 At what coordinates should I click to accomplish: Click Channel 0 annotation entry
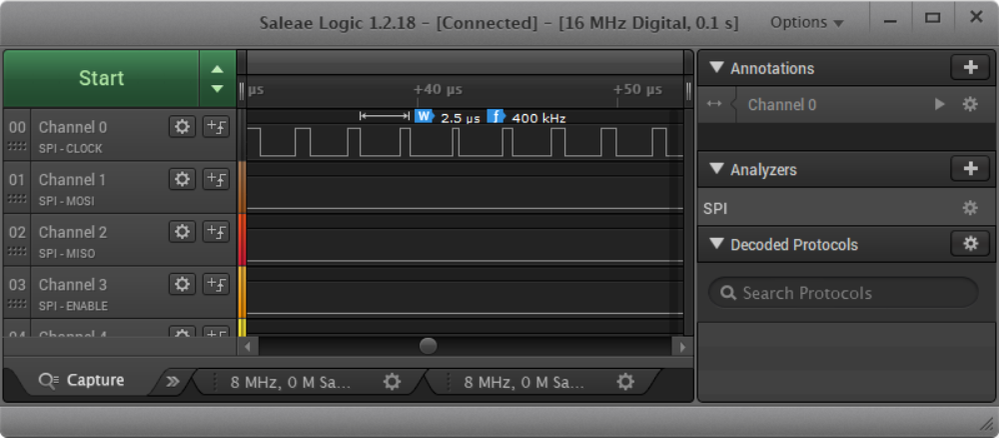click(x=781, y=105)
